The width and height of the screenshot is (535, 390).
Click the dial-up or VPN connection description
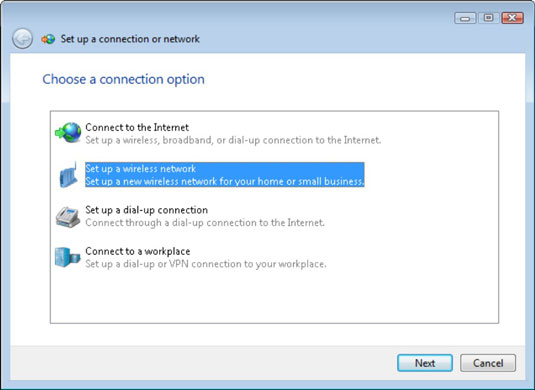206,264
